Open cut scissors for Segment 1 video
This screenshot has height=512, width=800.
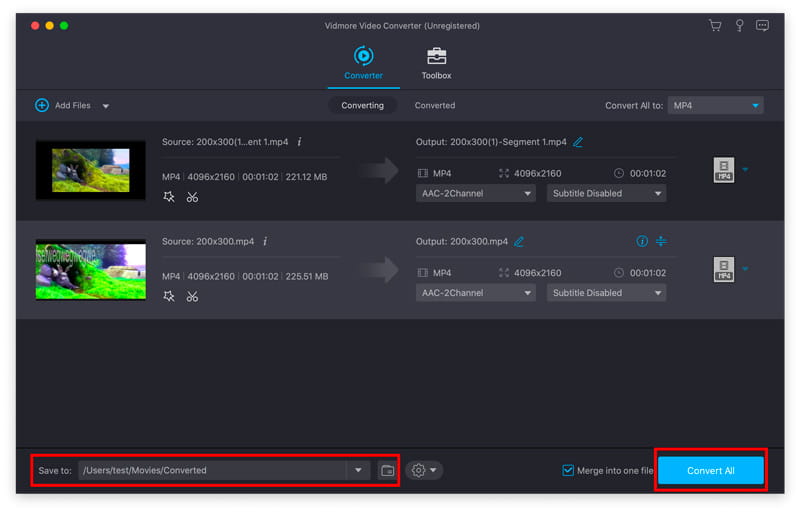tap(192, 197)
